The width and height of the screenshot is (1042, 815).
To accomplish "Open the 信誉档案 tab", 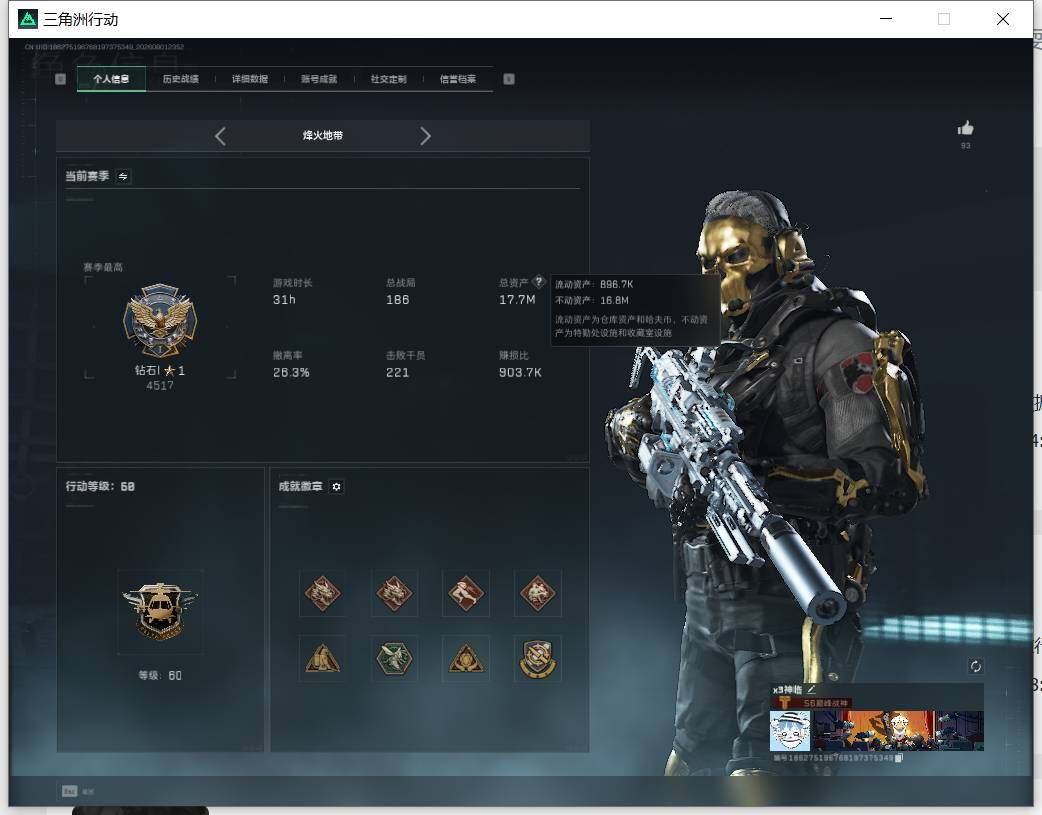I will pos(458,79).
